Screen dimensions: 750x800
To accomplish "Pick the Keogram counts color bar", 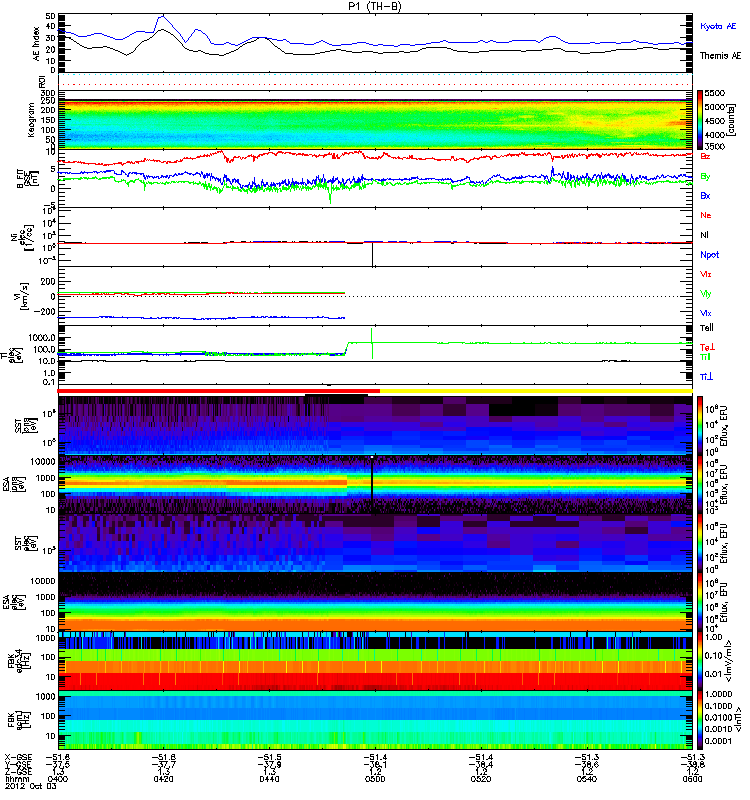I will pyautogui.click(x=700, y=120).
